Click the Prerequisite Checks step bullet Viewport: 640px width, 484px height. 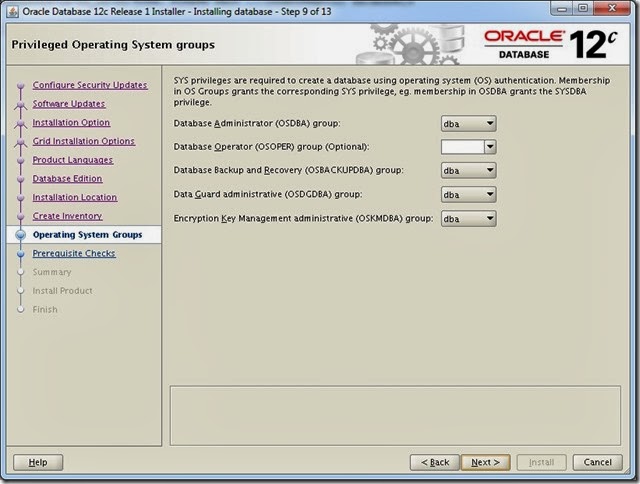coord(21,254)
